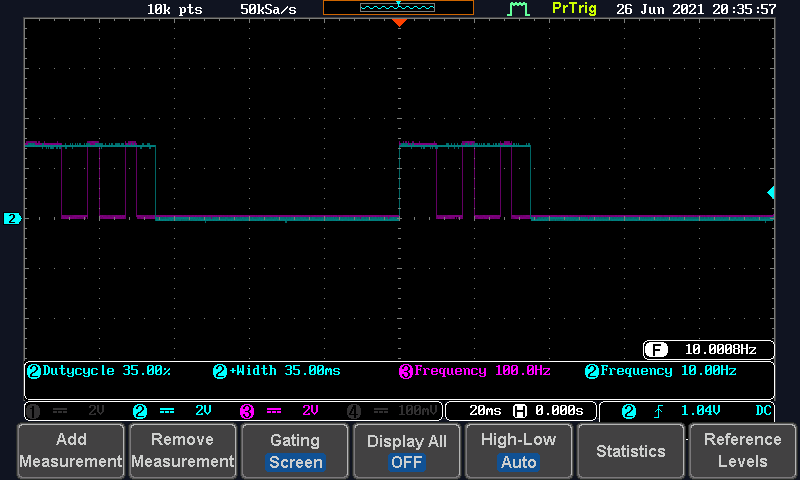
Task: Change High-Low Auto mode
Action: 518,451
